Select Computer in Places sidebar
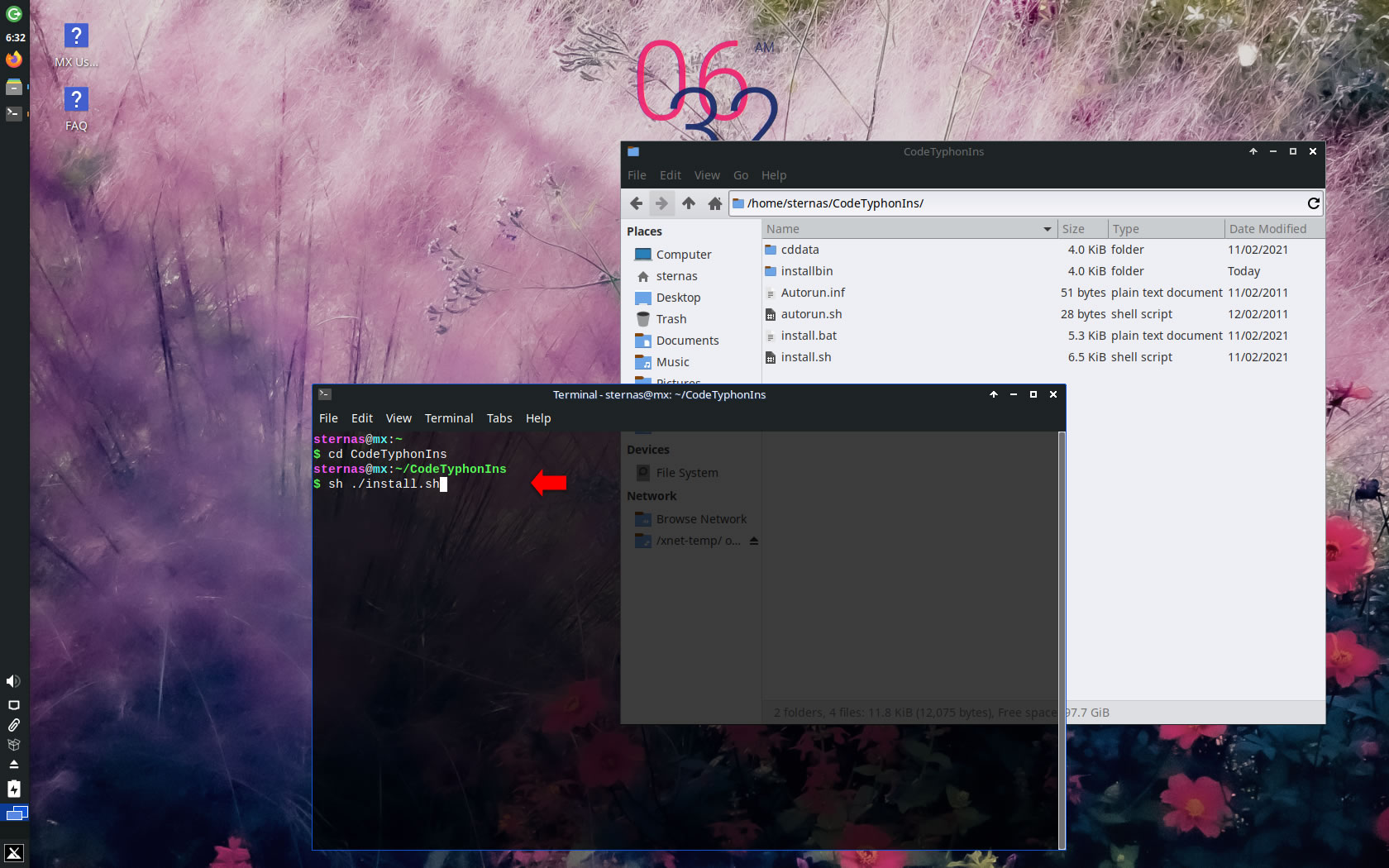This screenshot has height=868, width=1389. click(x=690, y=255)
